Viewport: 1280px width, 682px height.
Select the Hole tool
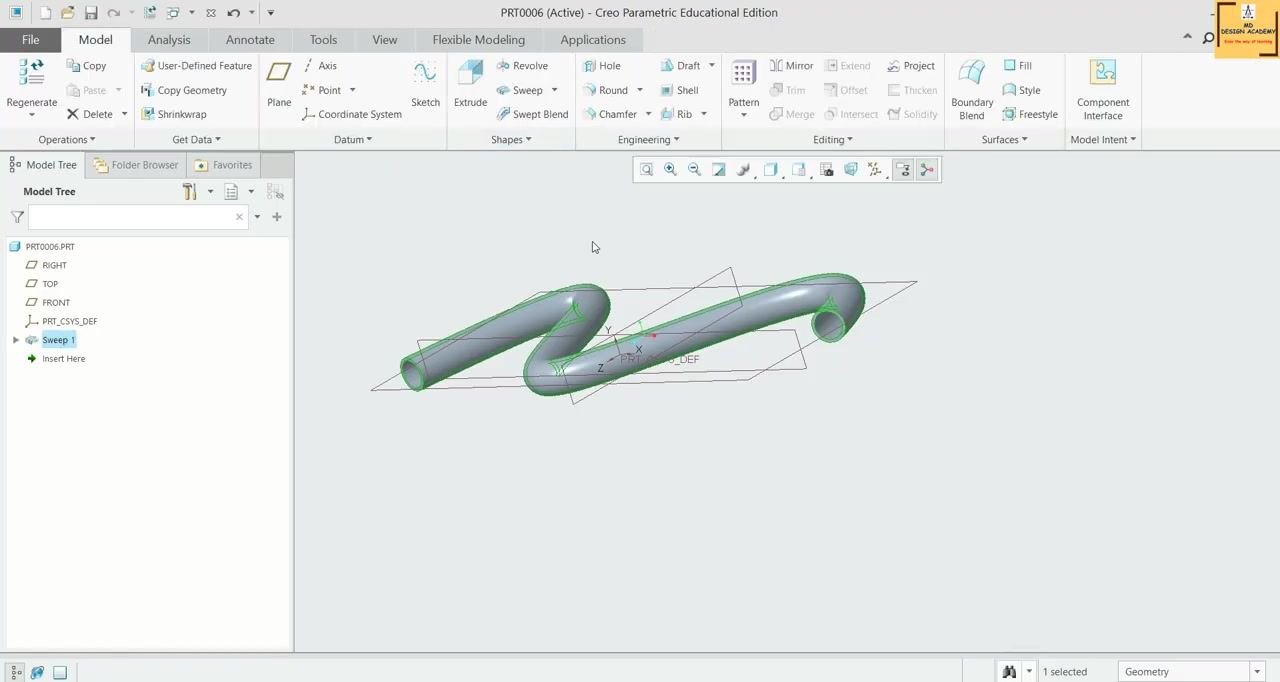tap(602, 66)
